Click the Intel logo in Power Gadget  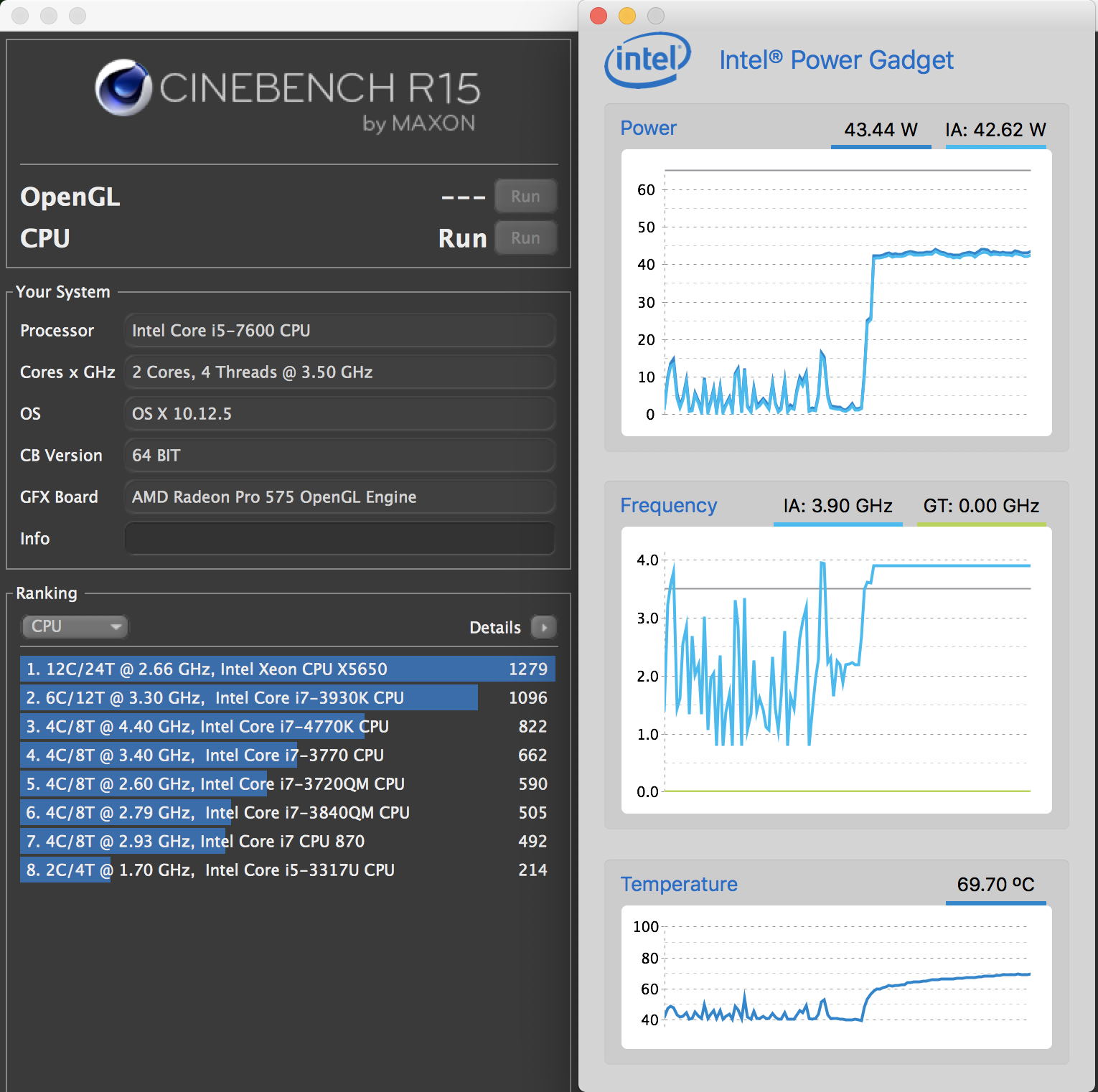(x=647, y=60)
